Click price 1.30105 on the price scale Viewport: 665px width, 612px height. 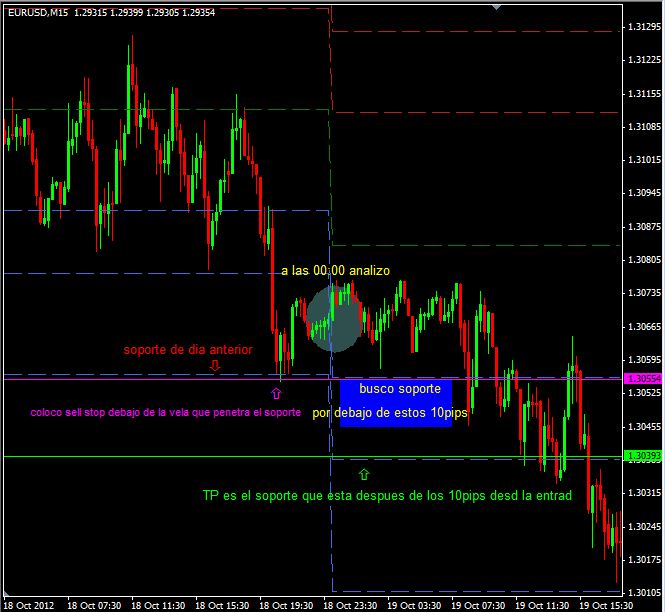(x=644, y=592)
